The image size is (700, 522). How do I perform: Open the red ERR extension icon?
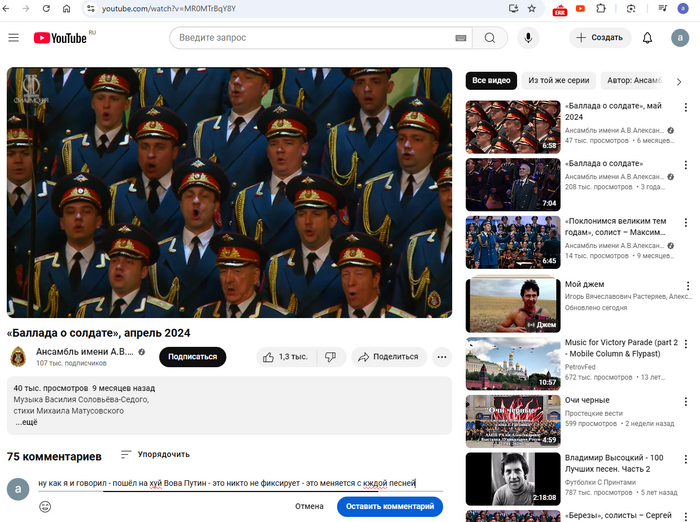click(560, 9)
